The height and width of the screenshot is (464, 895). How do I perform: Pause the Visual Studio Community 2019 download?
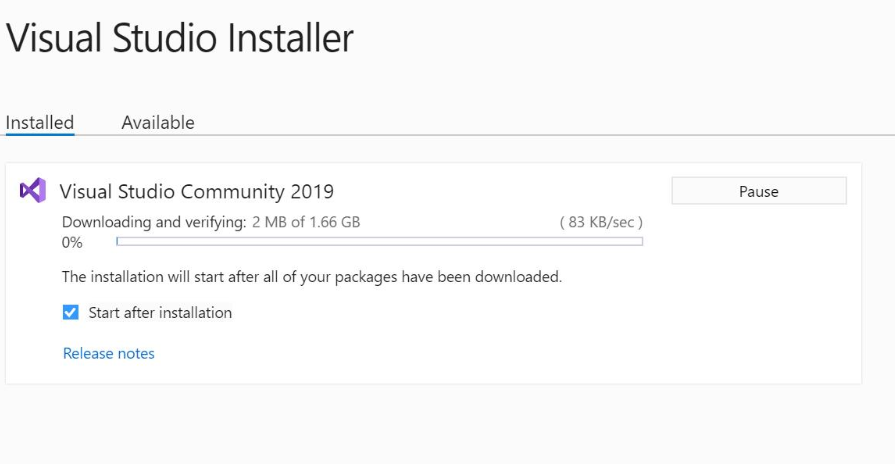(x=759, y=191)
